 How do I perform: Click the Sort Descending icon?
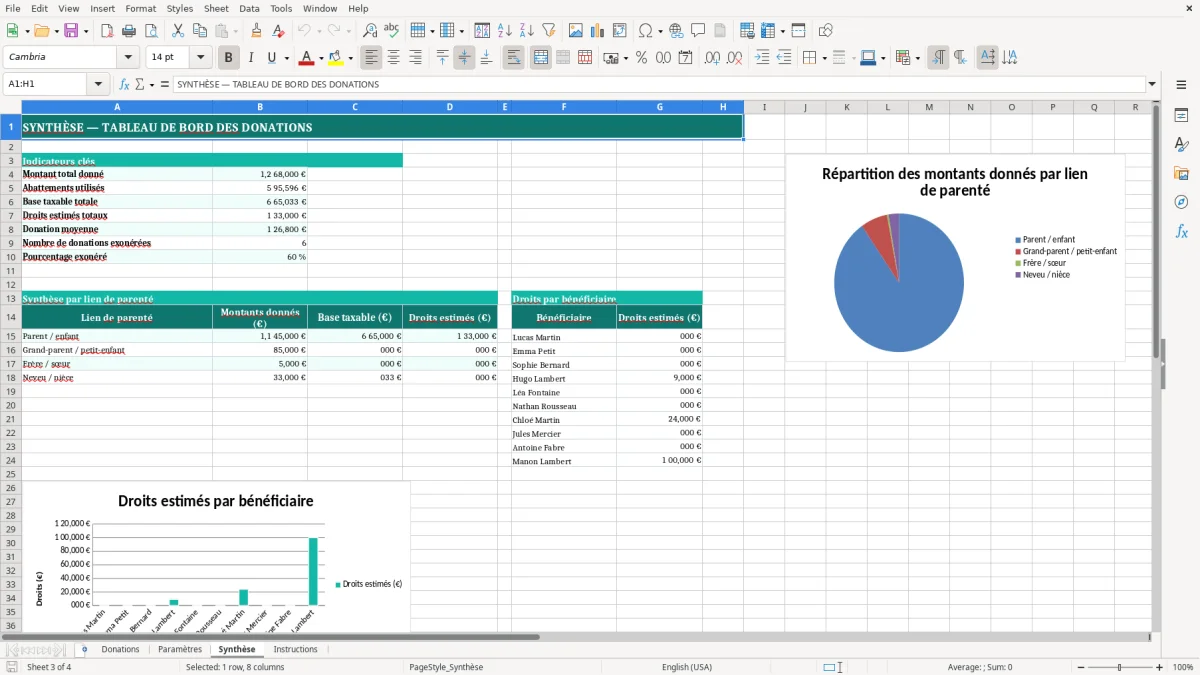point(526,31)
